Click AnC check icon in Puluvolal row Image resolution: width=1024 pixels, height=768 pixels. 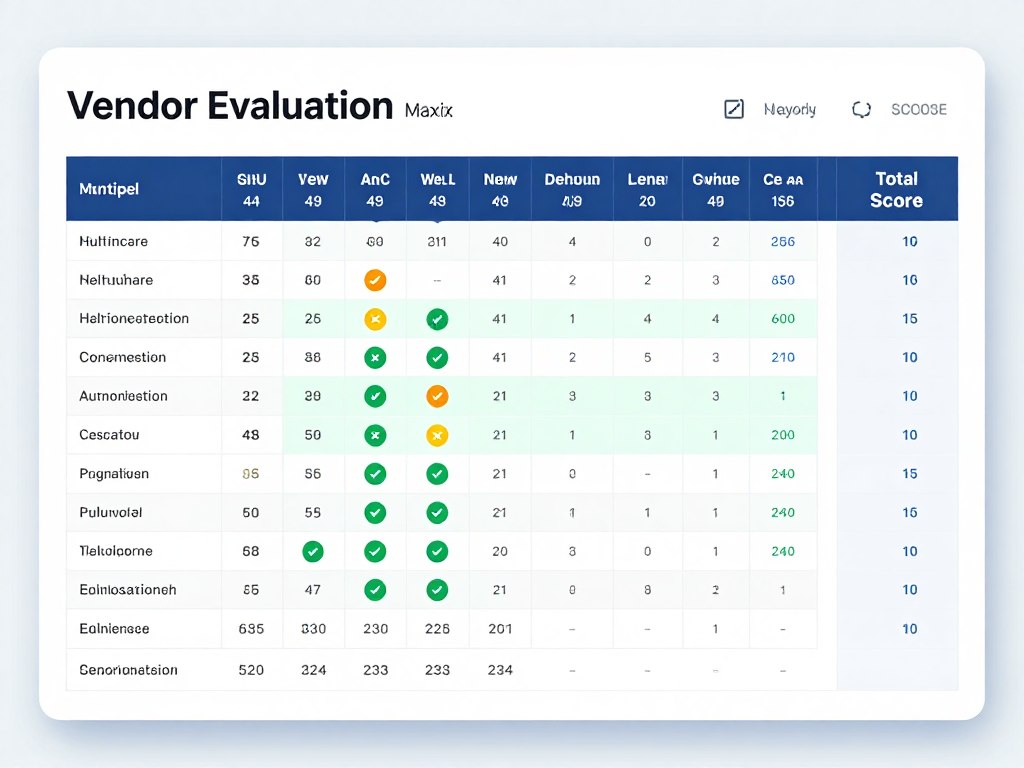point(375,513)
